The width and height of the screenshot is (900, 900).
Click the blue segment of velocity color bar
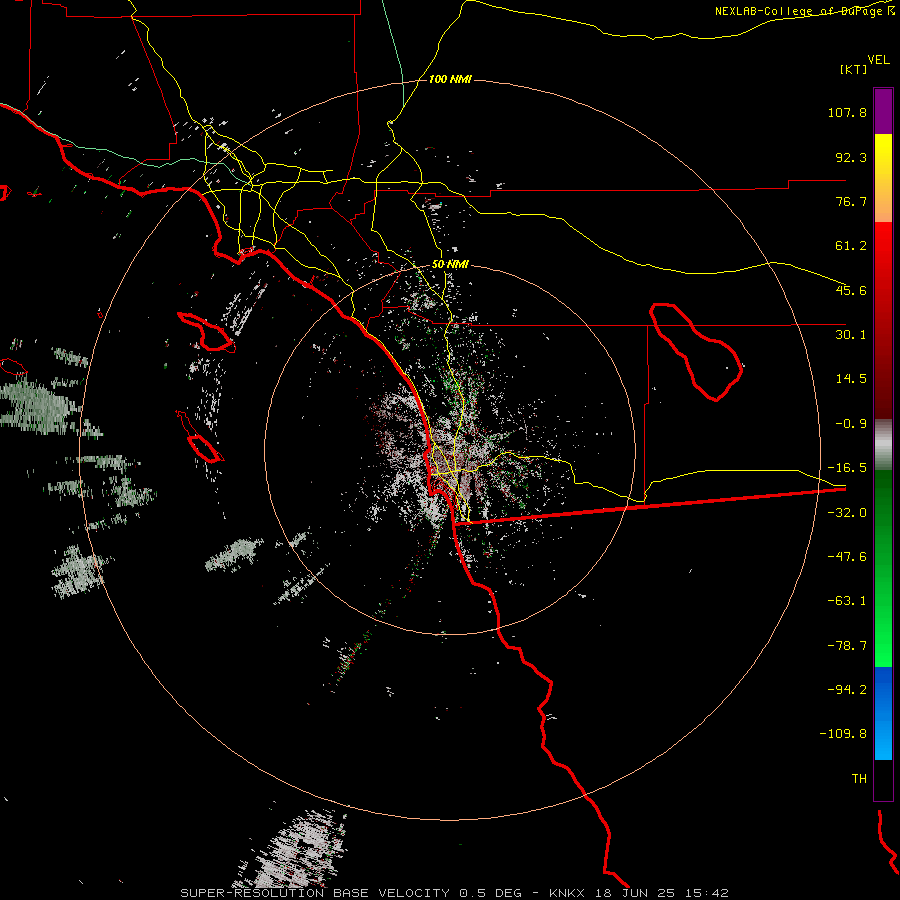(883, 713)
